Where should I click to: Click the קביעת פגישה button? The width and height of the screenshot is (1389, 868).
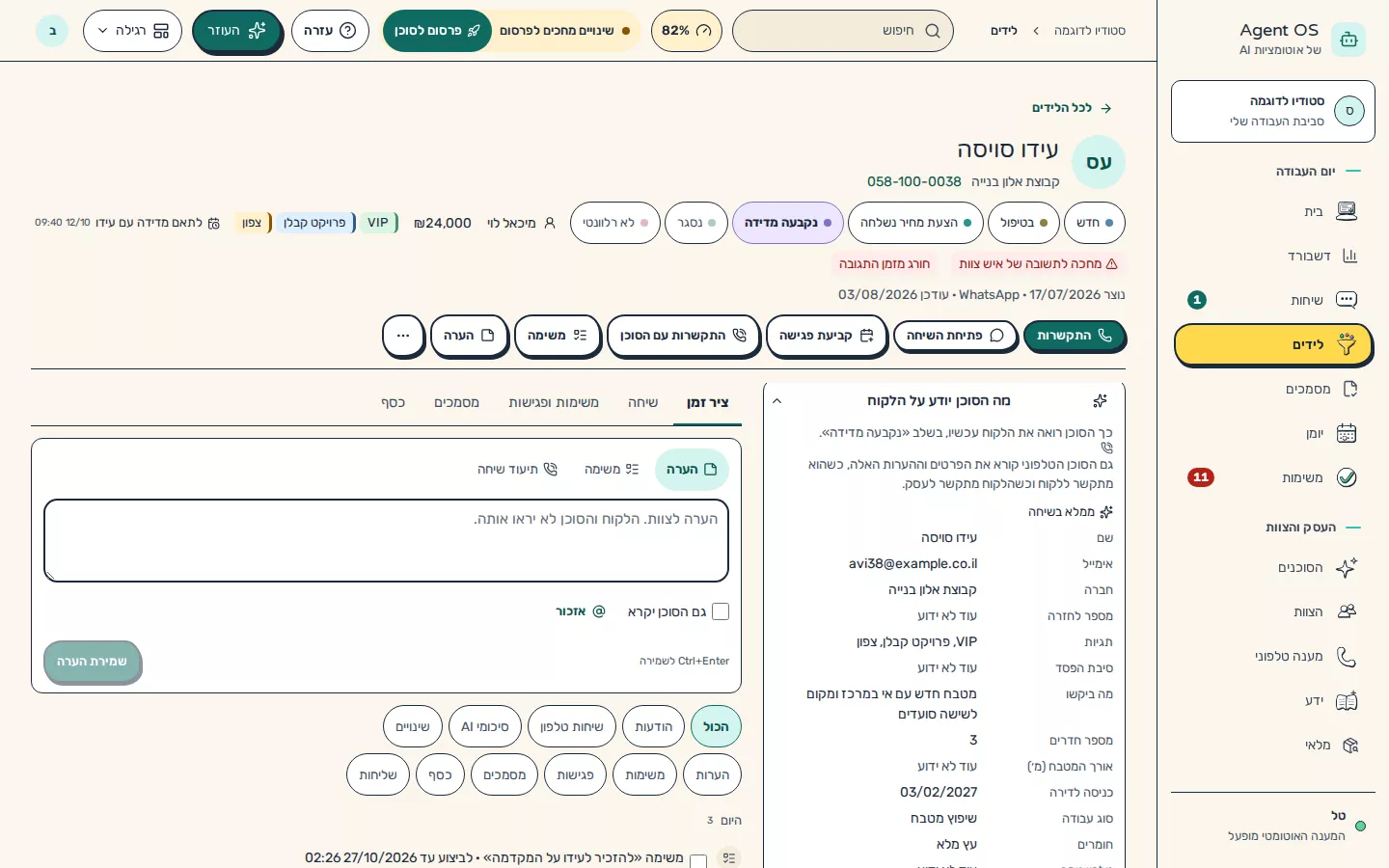click(826, 336)
